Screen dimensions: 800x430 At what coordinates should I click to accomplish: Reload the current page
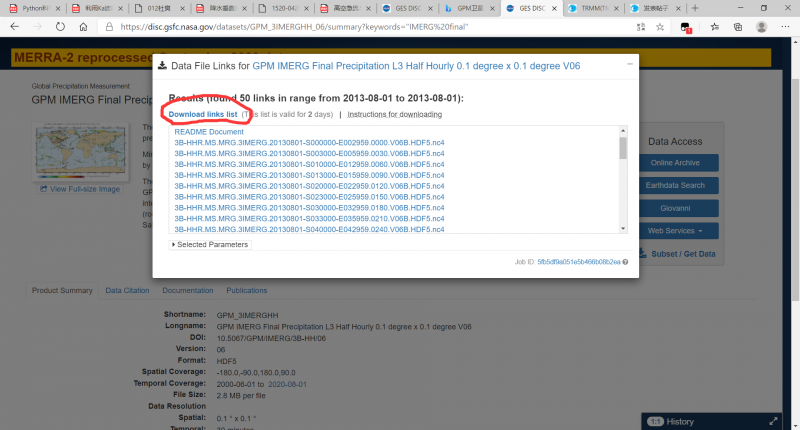point(60,27)
